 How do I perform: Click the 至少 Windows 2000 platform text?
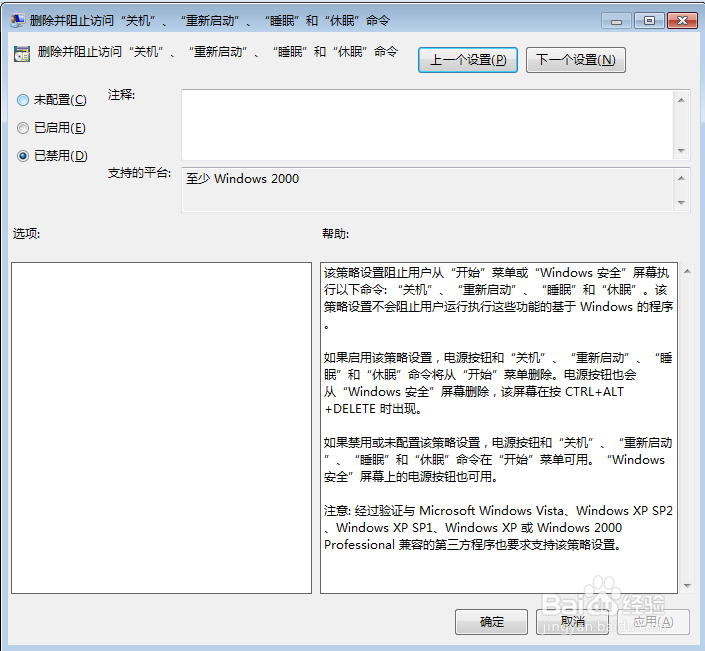[x=243, y=179]
